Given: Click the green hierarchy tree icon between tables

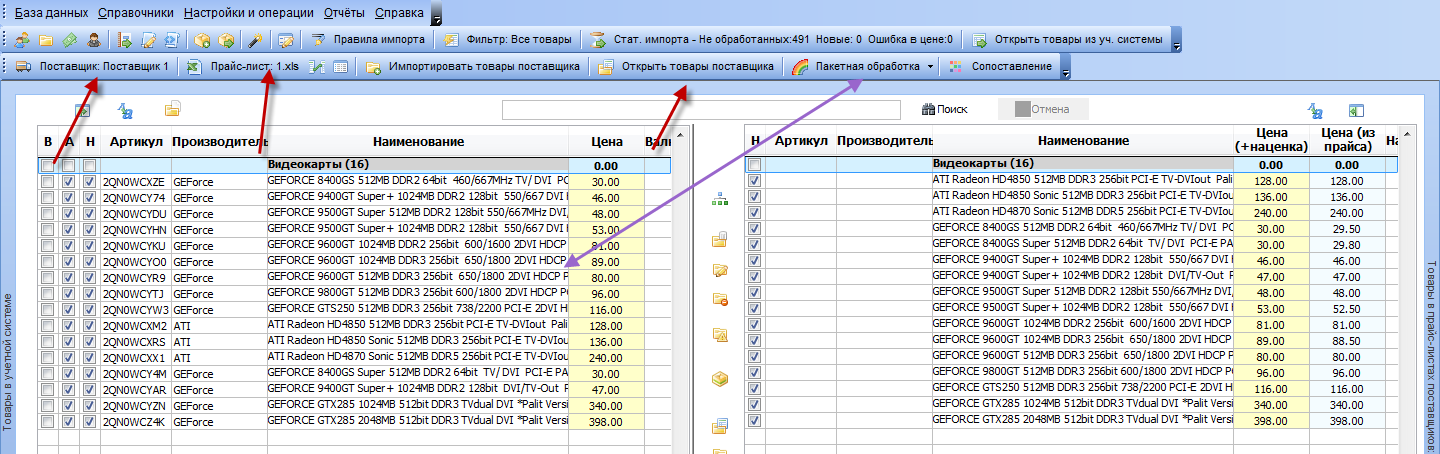Looking at the screenshot, I should point(720,200).
